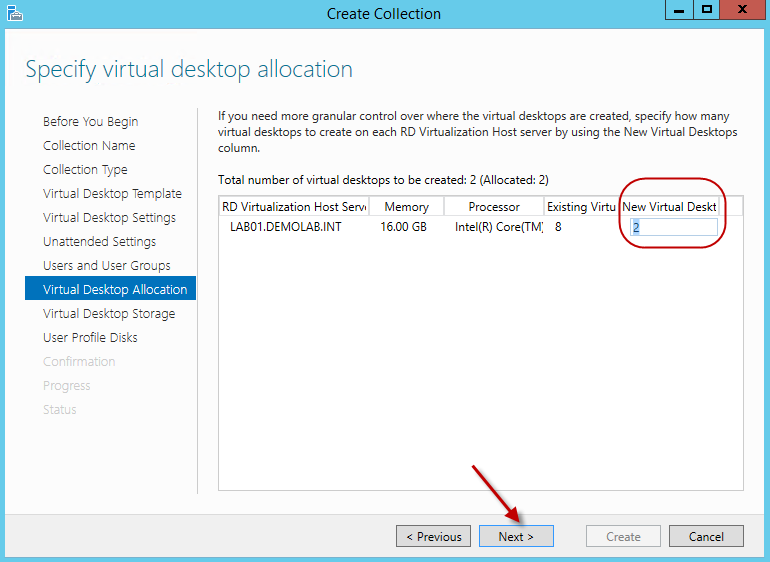The height and width of the screenshot is (562, 770).
Task: Go to the User Profile Disks step
Action: coord(90,338)
